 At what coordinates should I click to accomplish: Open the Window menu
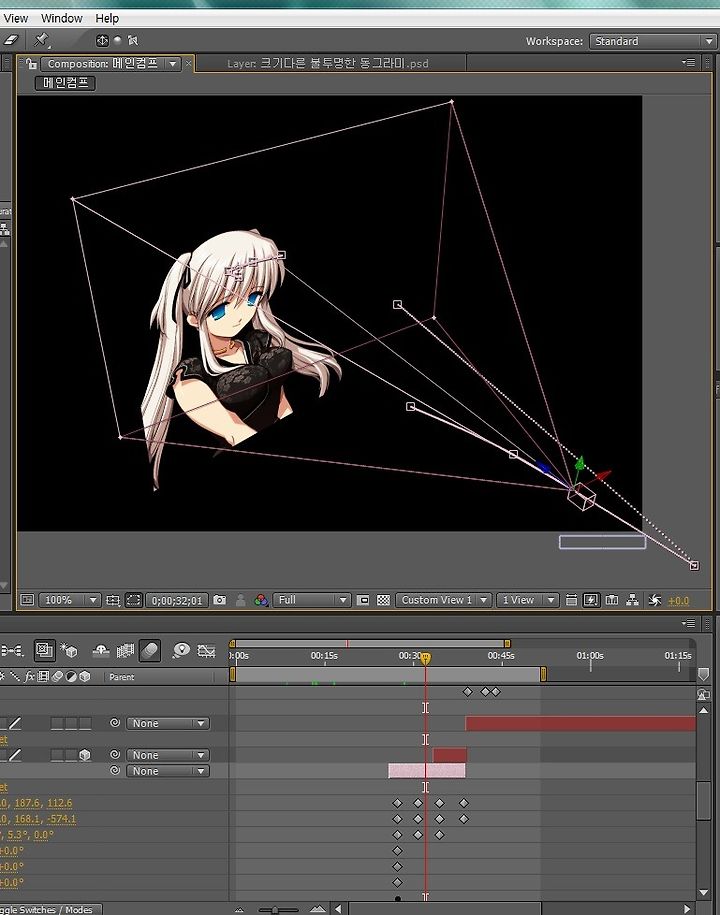coord(62,18)
